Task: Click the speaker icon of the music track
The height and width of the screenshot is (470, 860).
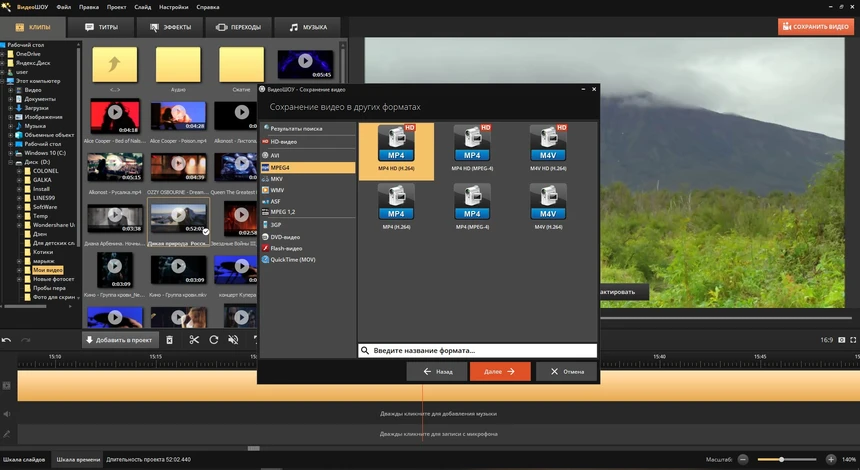Action: 7,414
